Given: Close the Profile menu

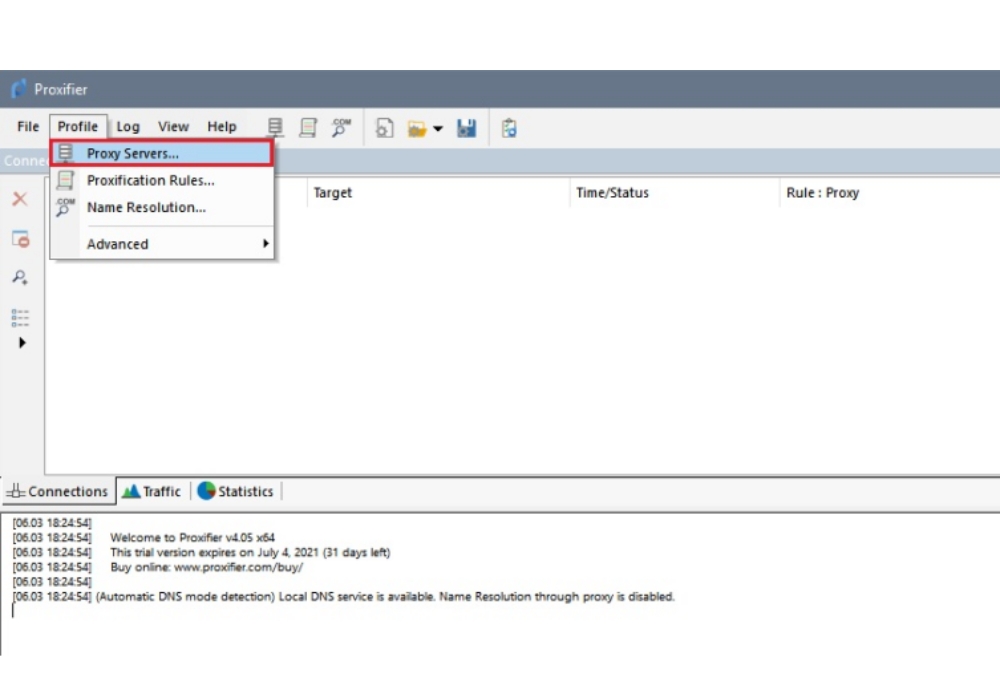Looking at the screenshot, I should pos(78,126).
